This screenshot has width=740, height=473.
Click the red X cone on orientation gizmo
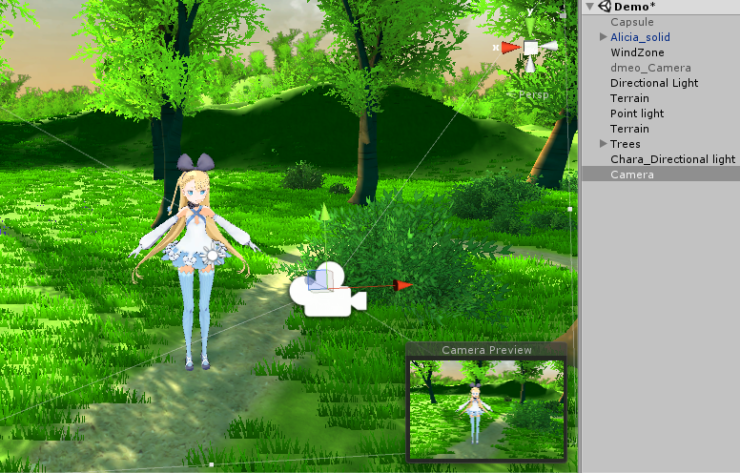coord(509,47)
